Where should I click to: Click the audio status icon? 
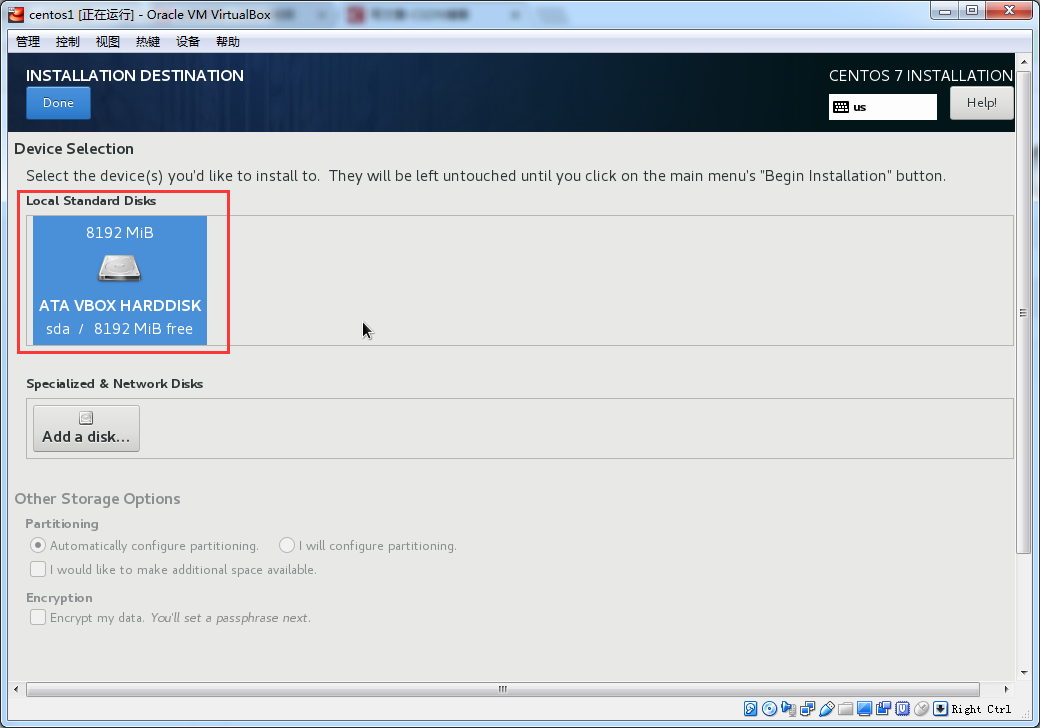(789, 709)
